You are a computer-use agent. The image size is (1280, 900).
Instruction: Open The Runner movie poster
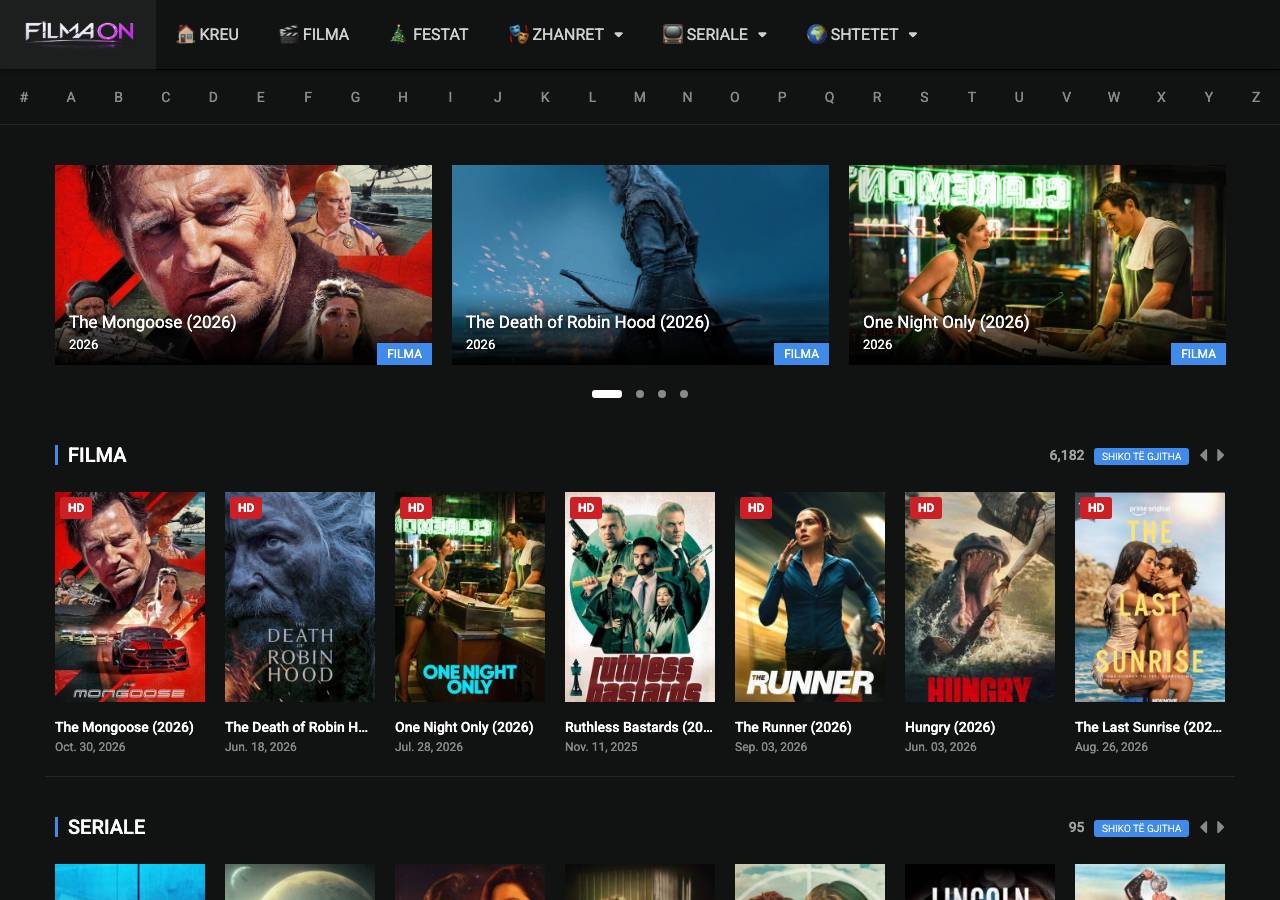[x=810, y=597]
